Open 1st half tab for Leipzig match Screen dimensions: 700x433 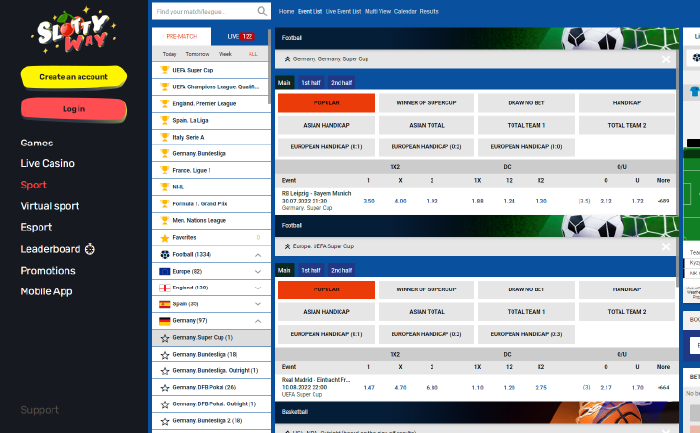(311, 83)
